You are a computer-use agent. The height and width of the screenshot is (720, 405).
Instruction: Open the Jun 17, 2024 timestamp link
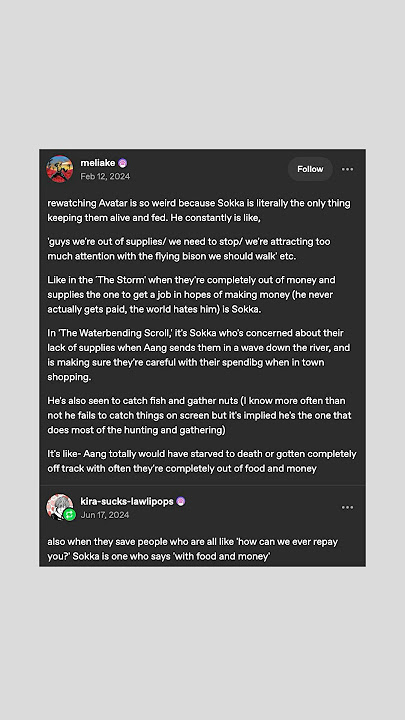coord(105,515)
